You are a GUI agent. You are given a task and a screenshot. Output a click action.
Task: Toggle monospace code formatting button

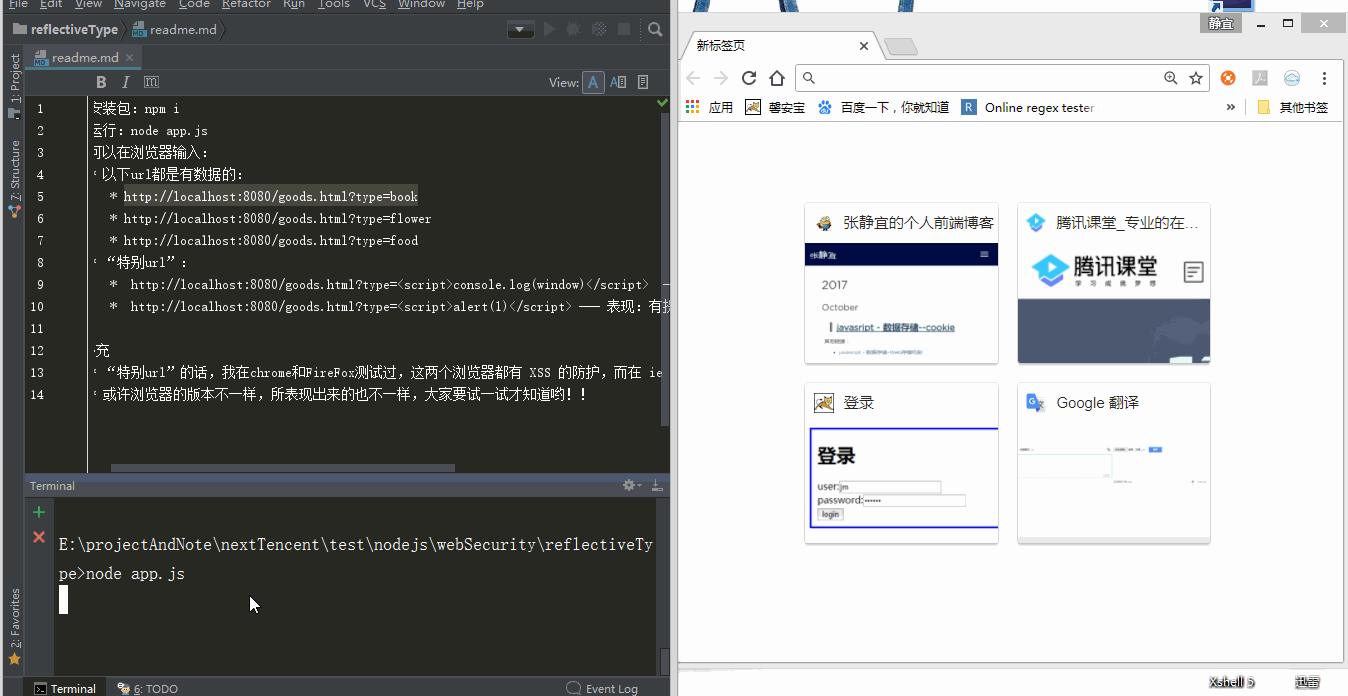(151, 82)
